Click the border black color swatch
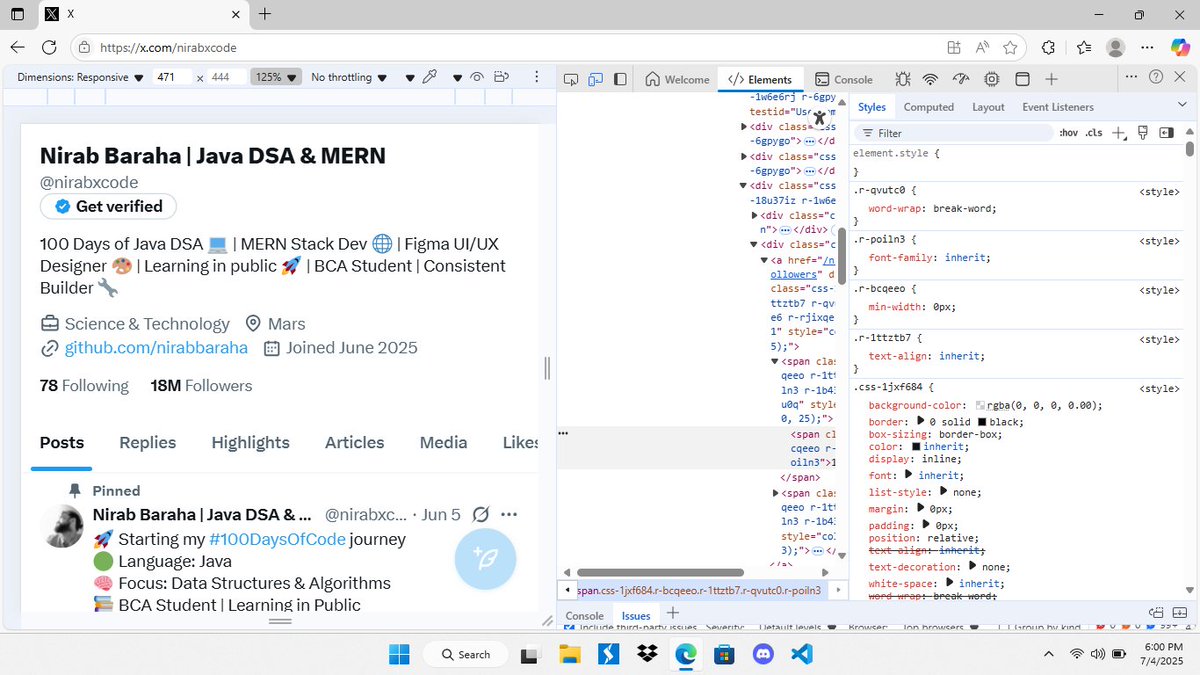Viewport: 1200px width, 675px height. pyautogui.click(x=983, y=422)
